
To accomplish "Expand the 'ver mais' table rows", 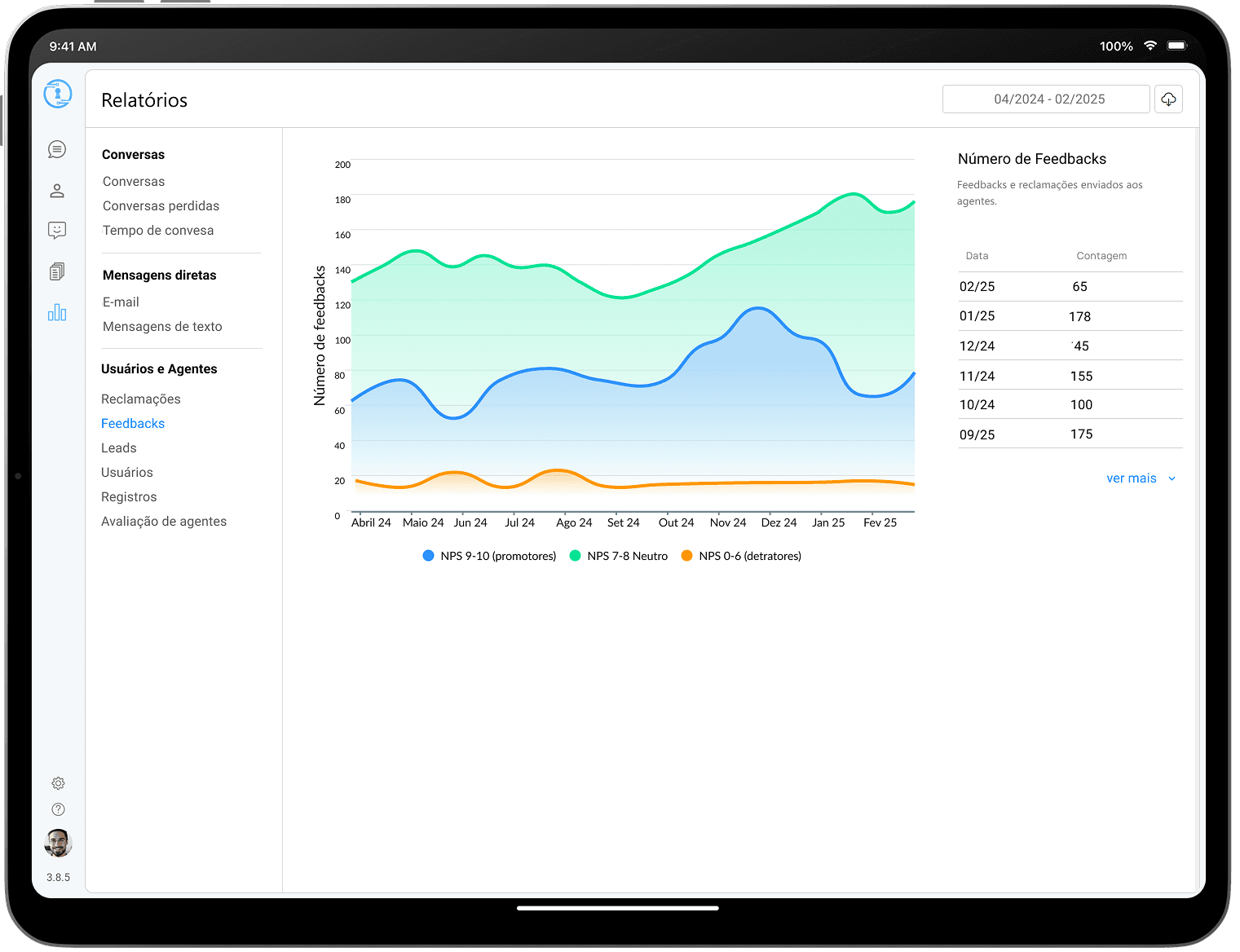I will (x=1140, y=478).
